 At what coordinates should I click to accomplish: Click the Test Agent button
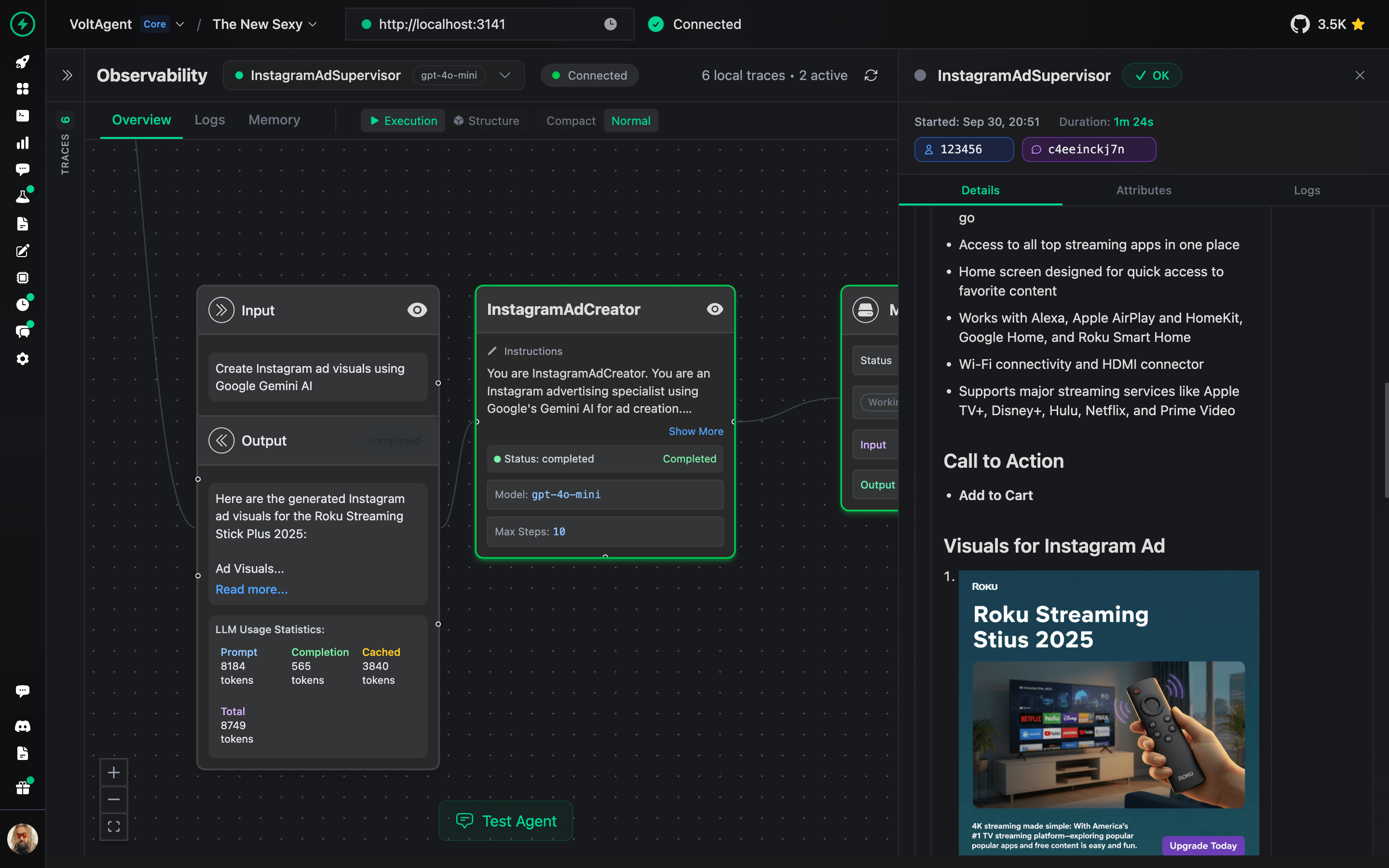(505, 820)
